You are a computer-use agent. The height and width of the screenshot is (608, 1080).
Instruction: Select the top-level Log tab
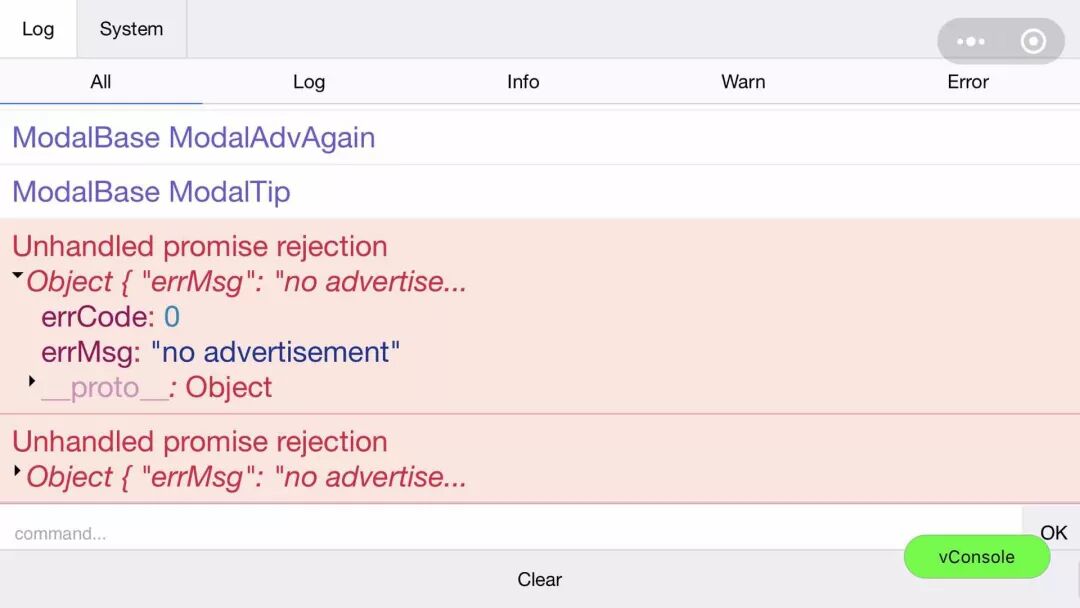[x=38, y=29]
